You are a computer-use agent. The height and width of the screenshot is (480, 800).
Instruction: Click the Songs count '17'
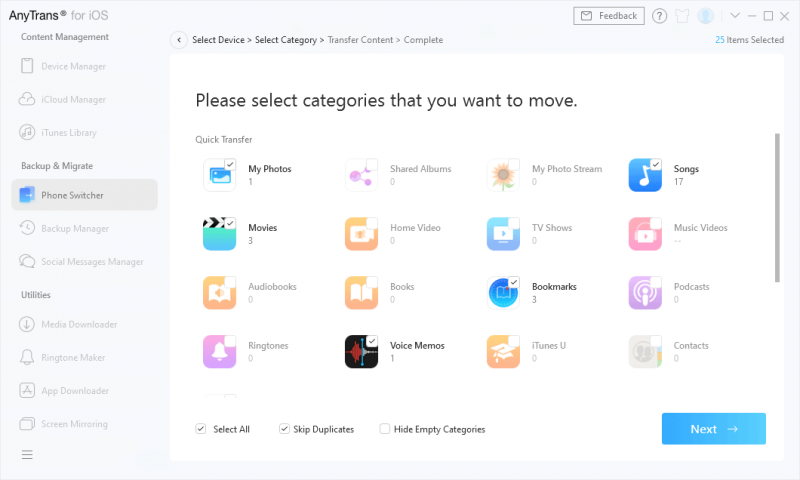click(678, 182)
